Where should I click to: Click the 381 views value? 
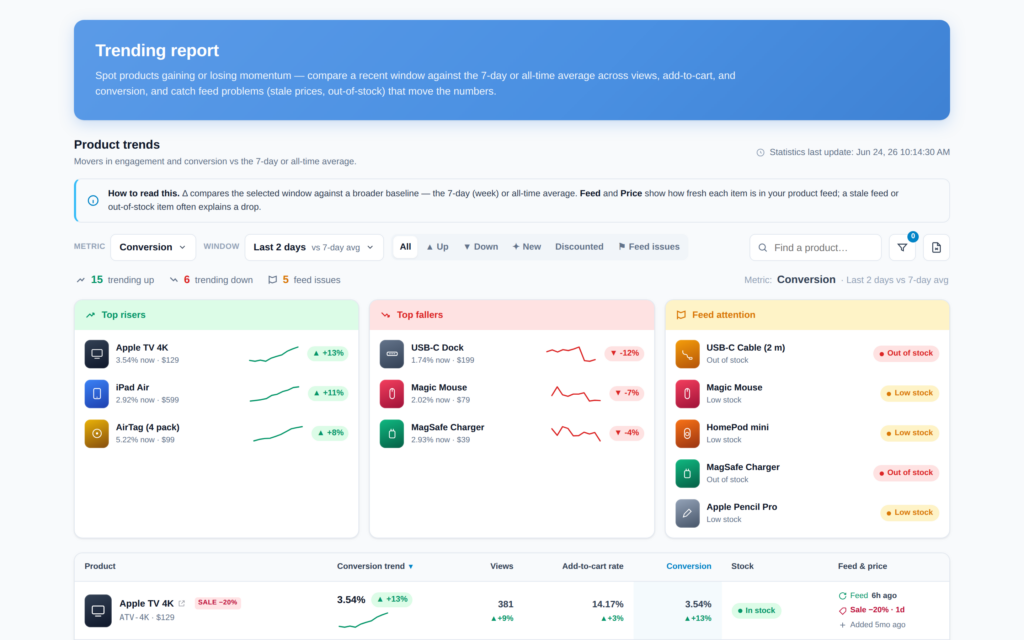pos(505,605)
